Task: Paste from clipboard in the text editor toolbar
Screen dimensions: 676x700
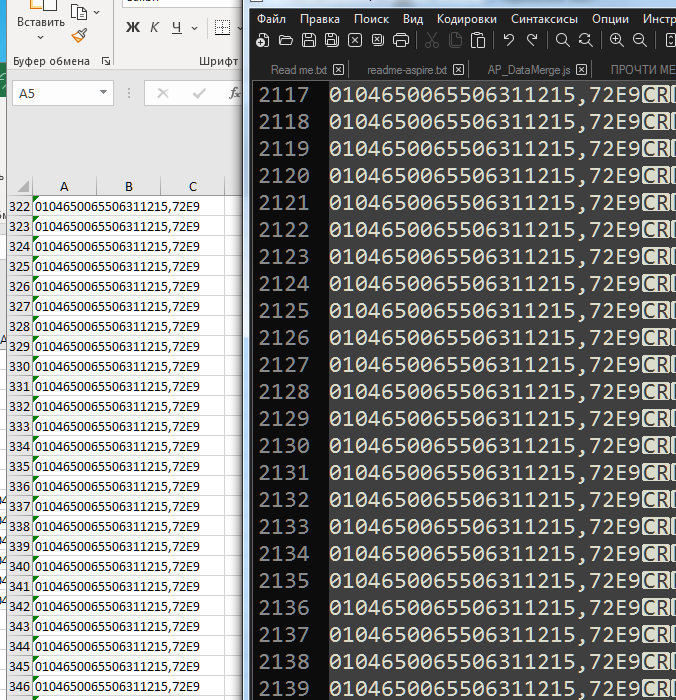Action: (478, 41)
